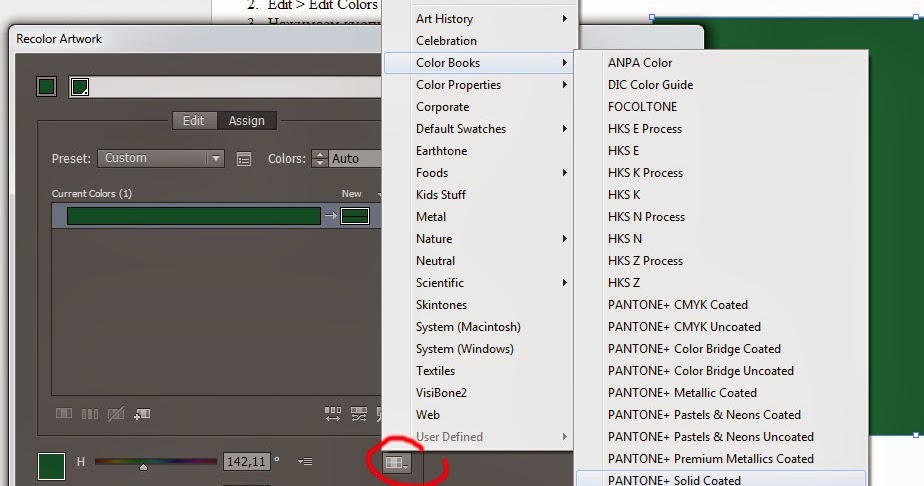The height and width of the screenshot is (486, 924).
Task: Select DIC Color Guide book
Action: pos(721,85)
